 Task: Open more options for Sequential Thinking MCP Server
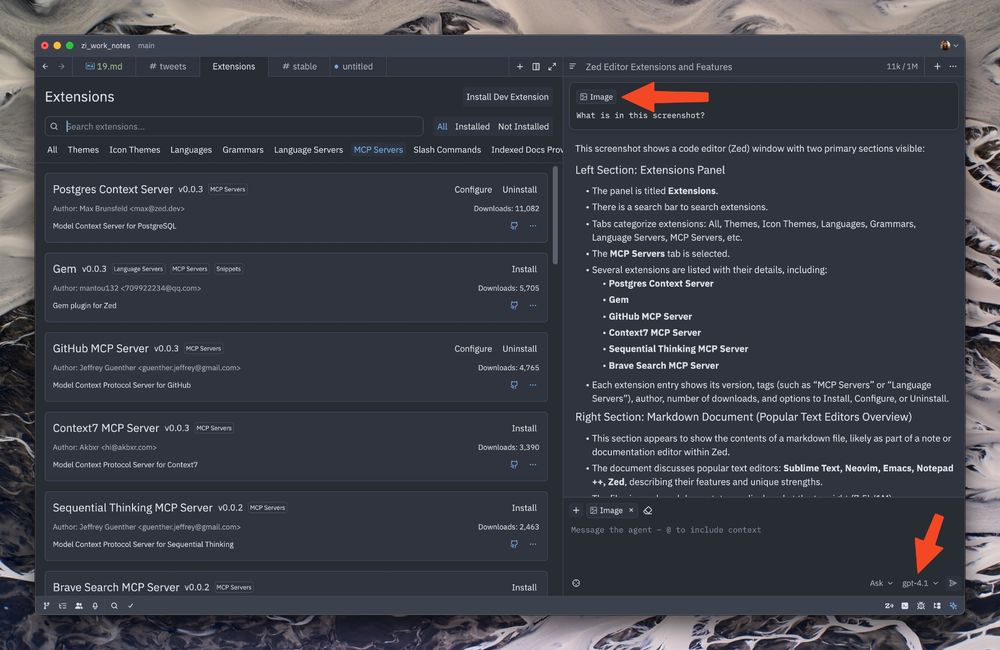(533, 544)
